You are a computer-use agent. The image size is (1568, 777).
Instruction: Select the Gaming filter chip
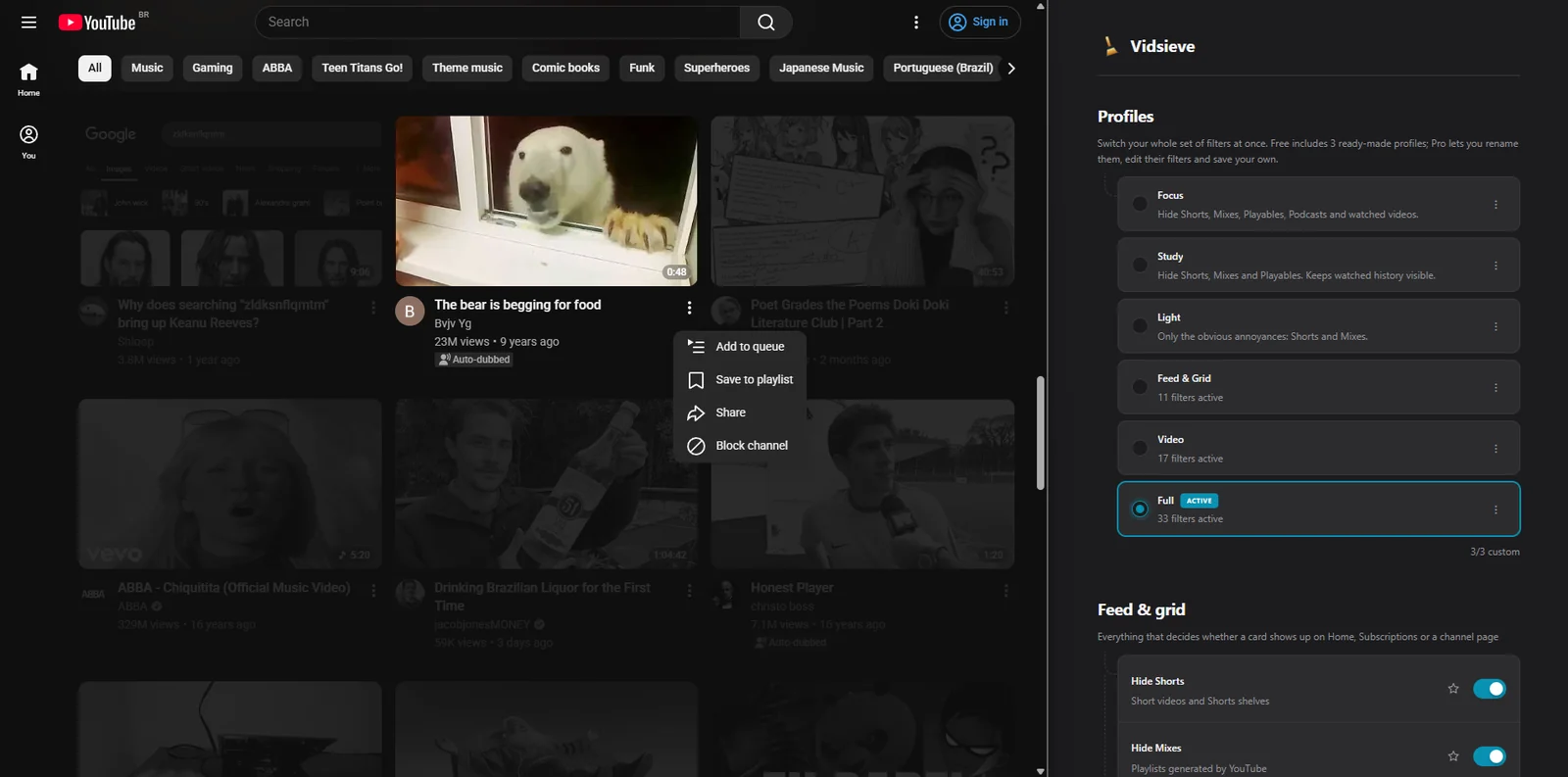tap(213, 68)
